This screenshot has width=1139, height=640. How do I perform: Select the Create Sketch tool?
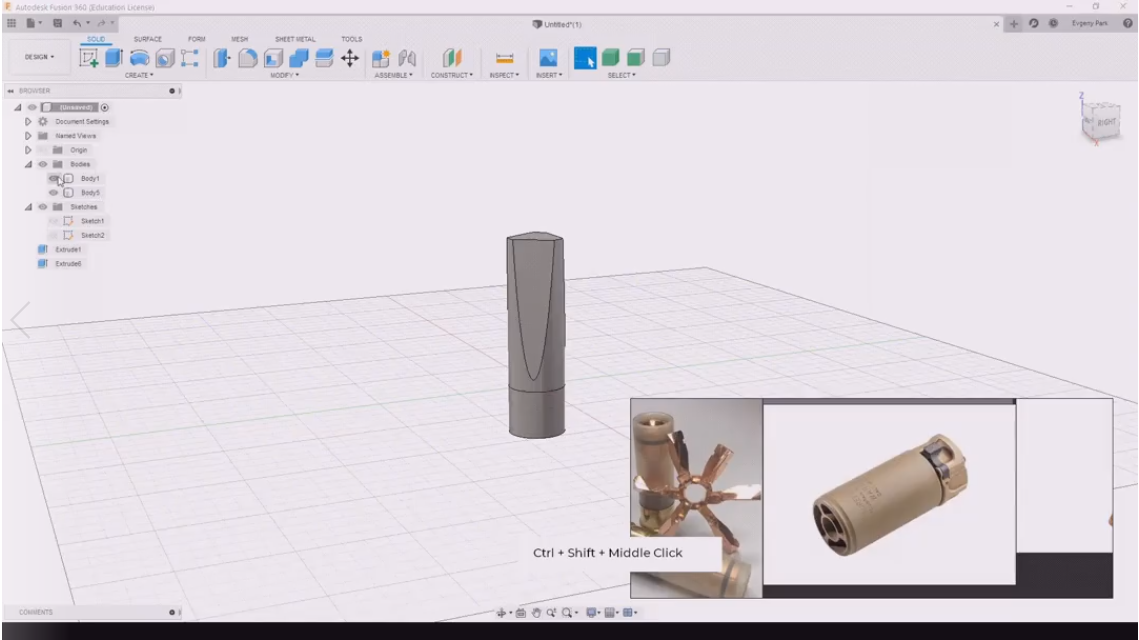[89, 59]
